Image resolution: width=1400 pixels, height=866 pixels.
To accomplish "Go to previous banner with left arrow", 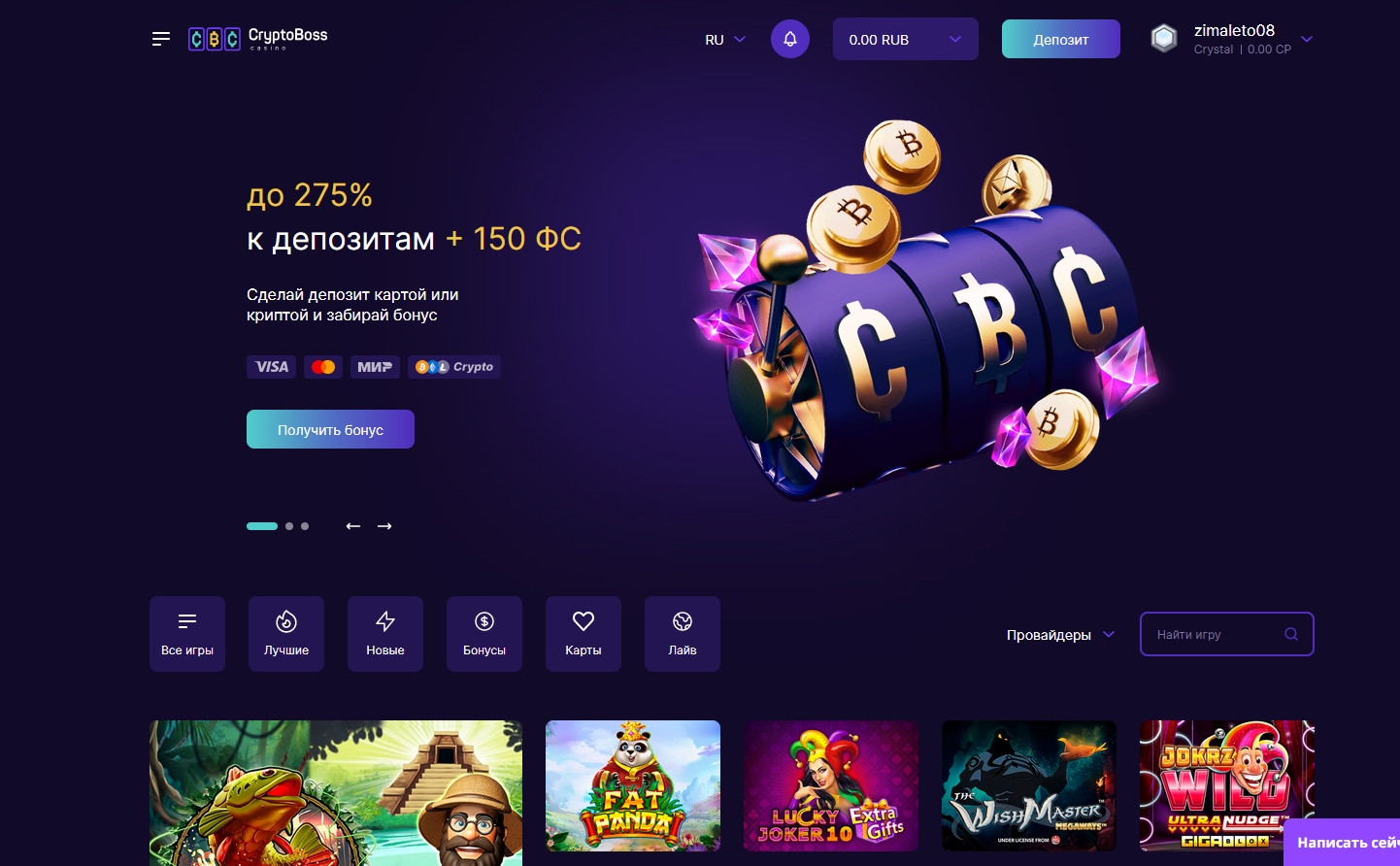I will 353,526.
